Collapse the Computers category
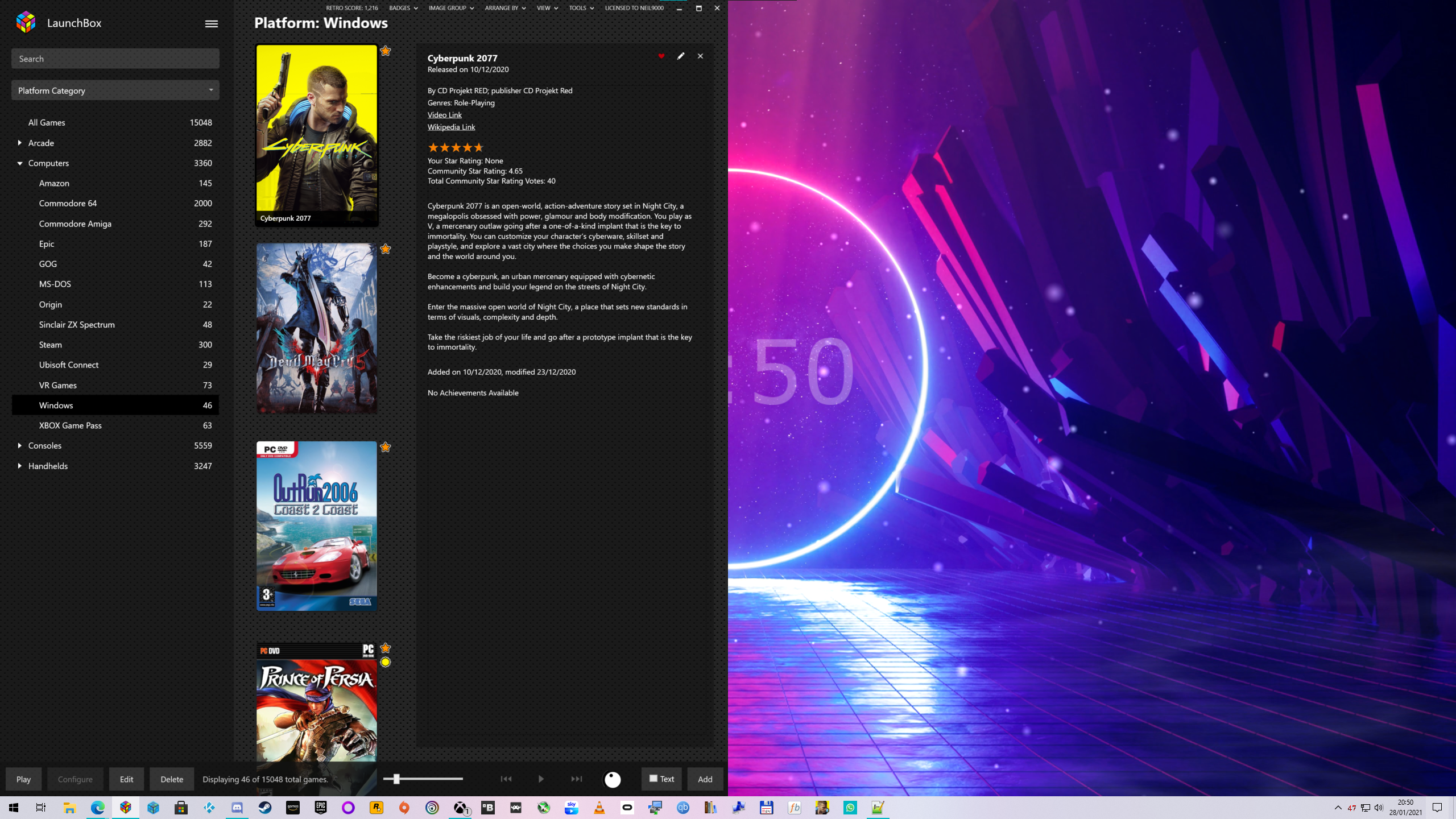The width and height of the screenshot is (1456, 819). click(20, 163)
